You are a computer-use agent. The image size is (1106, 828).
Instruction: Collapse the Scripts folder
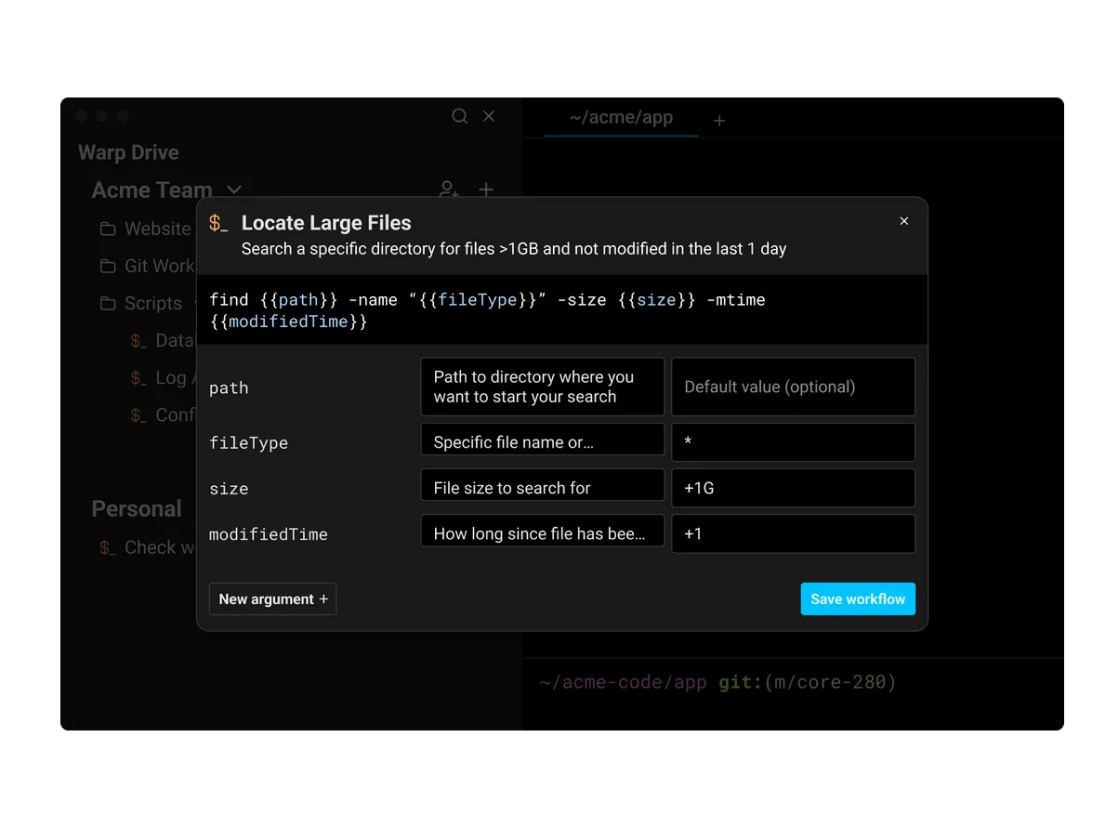pyautogui.click(x=198, y=303)
